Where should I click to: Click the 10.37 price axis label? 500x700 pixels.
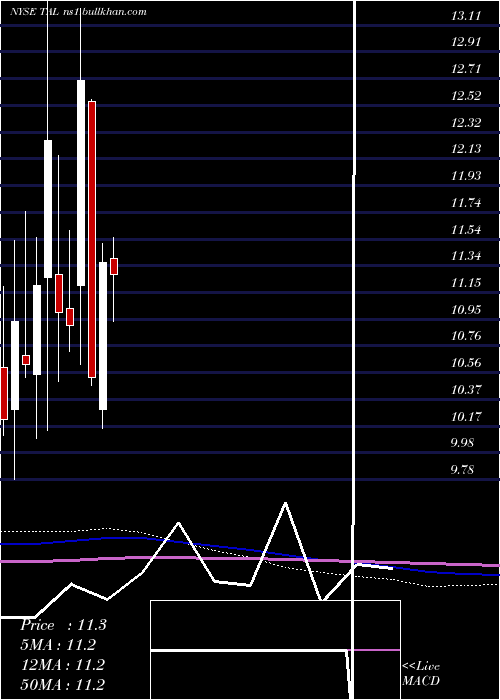[x=466, y=390]
